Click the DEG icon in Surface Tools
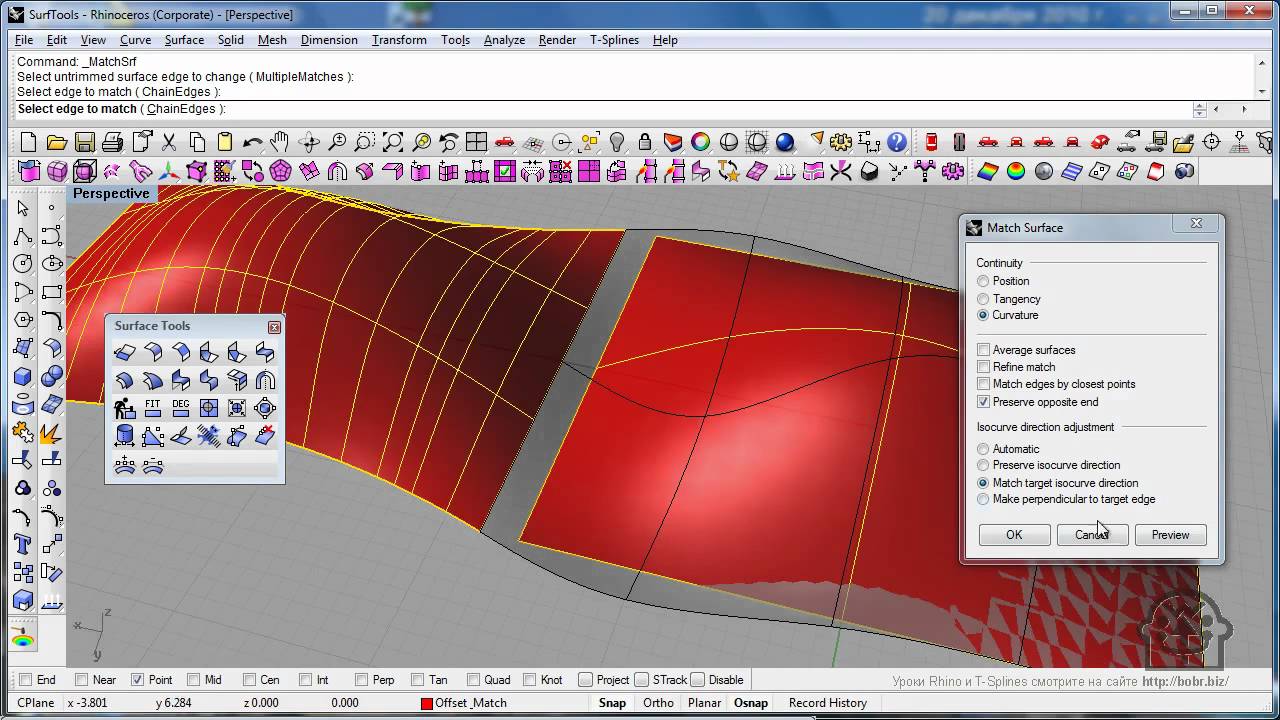 [x=181, y=408]
